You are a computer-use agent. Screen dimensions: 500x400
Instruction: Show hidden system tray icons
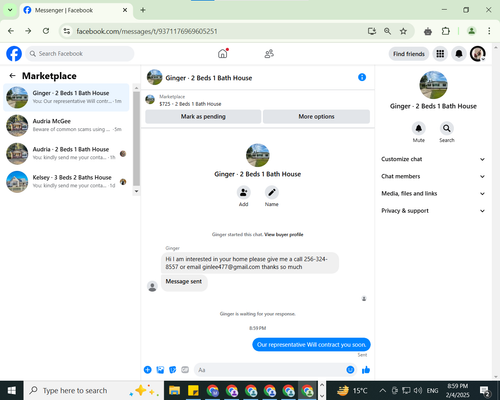(383, 390)
